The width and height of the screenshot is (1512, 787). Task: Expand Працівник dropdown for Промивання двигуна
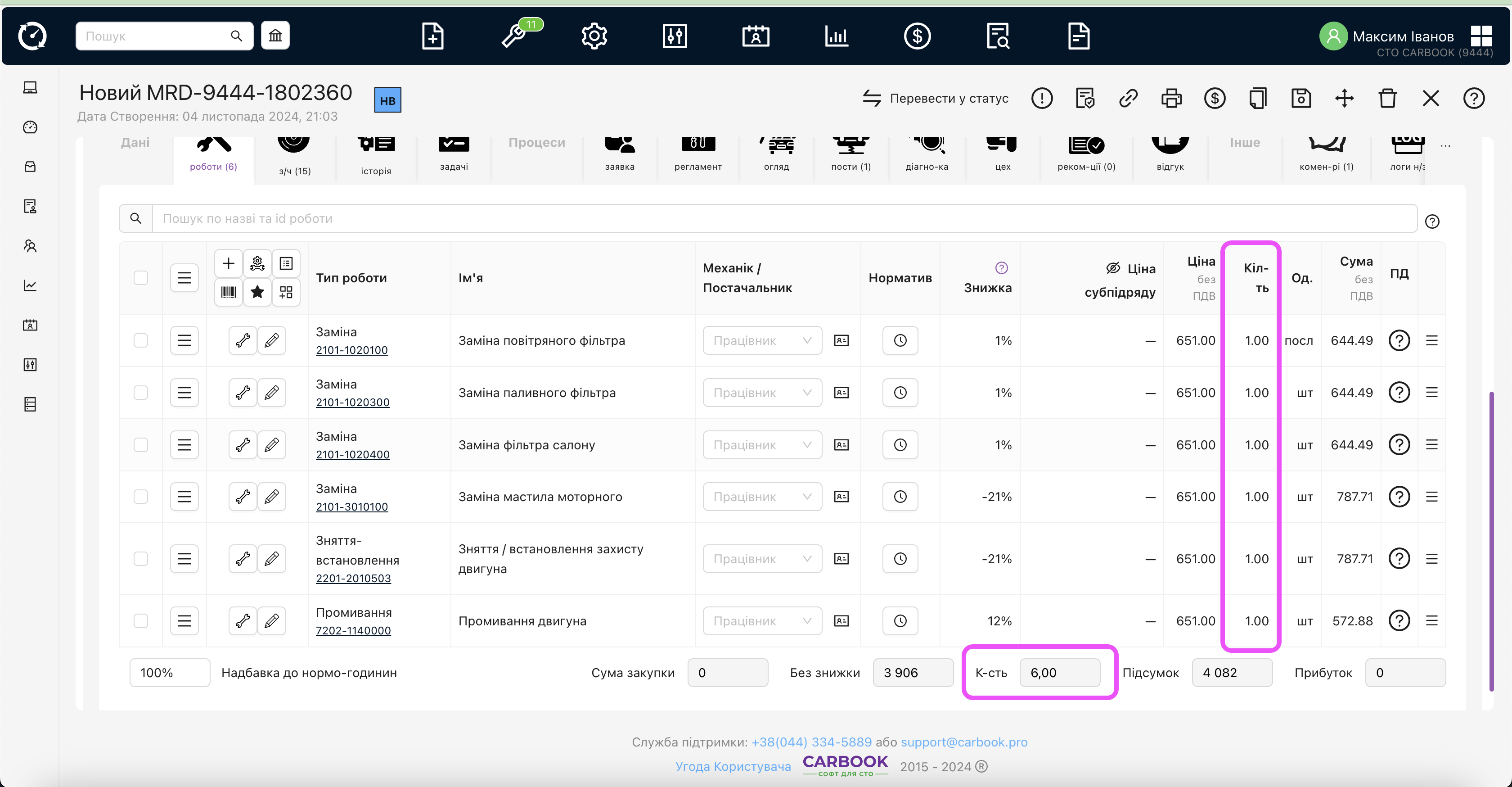pyautogui.click(x=762, y=621)
